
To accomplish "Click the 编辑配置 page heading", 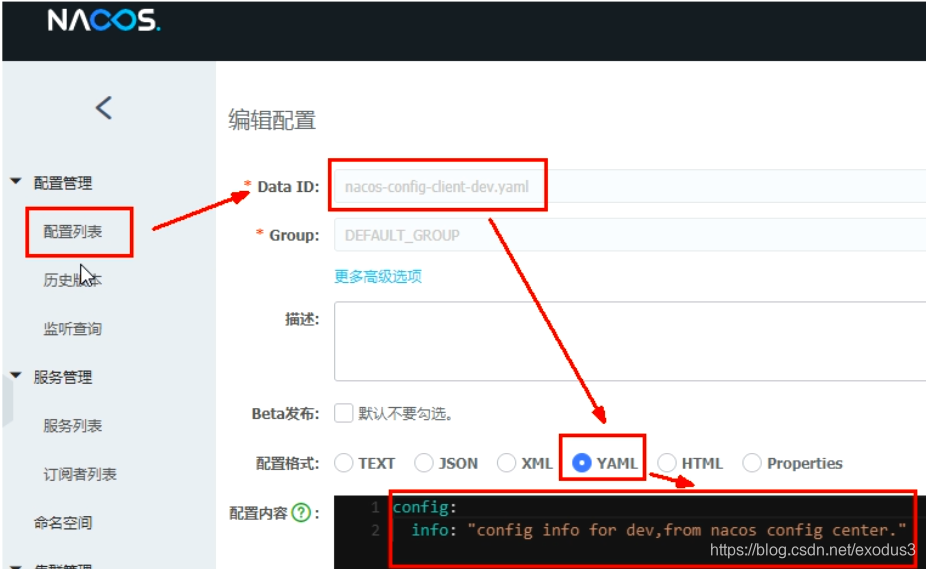I will (272, 120).
